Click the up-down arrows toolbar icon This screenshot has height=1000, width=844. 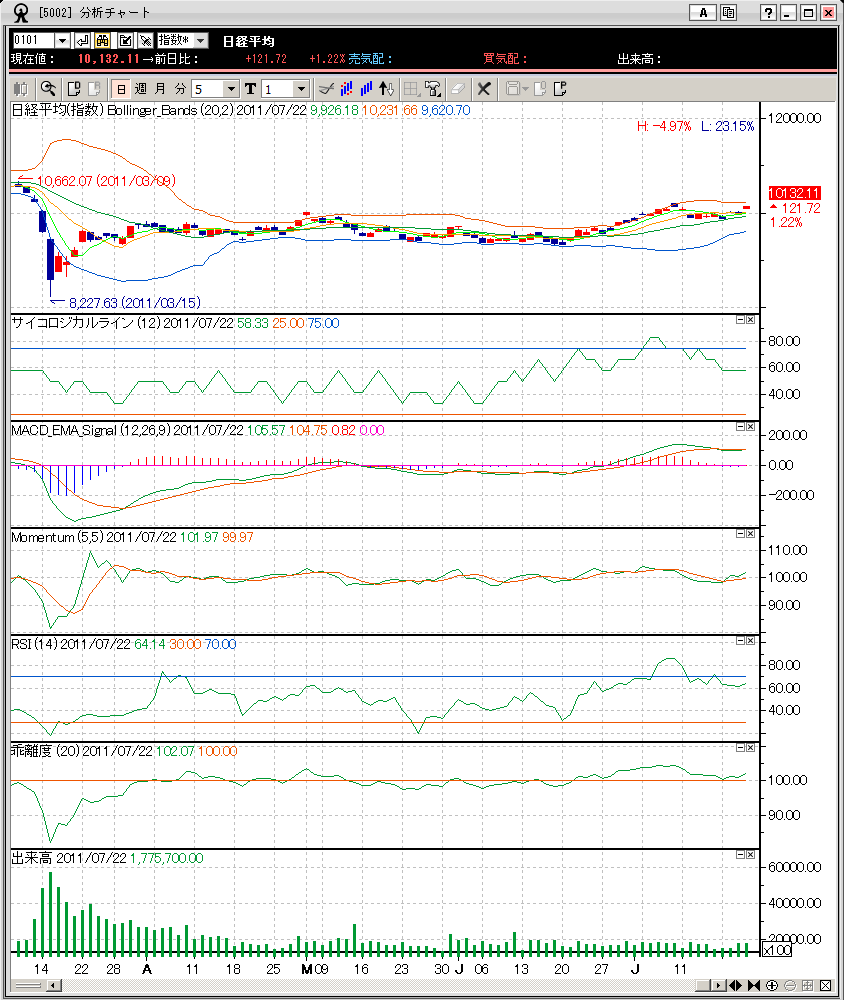coord(388,88)
